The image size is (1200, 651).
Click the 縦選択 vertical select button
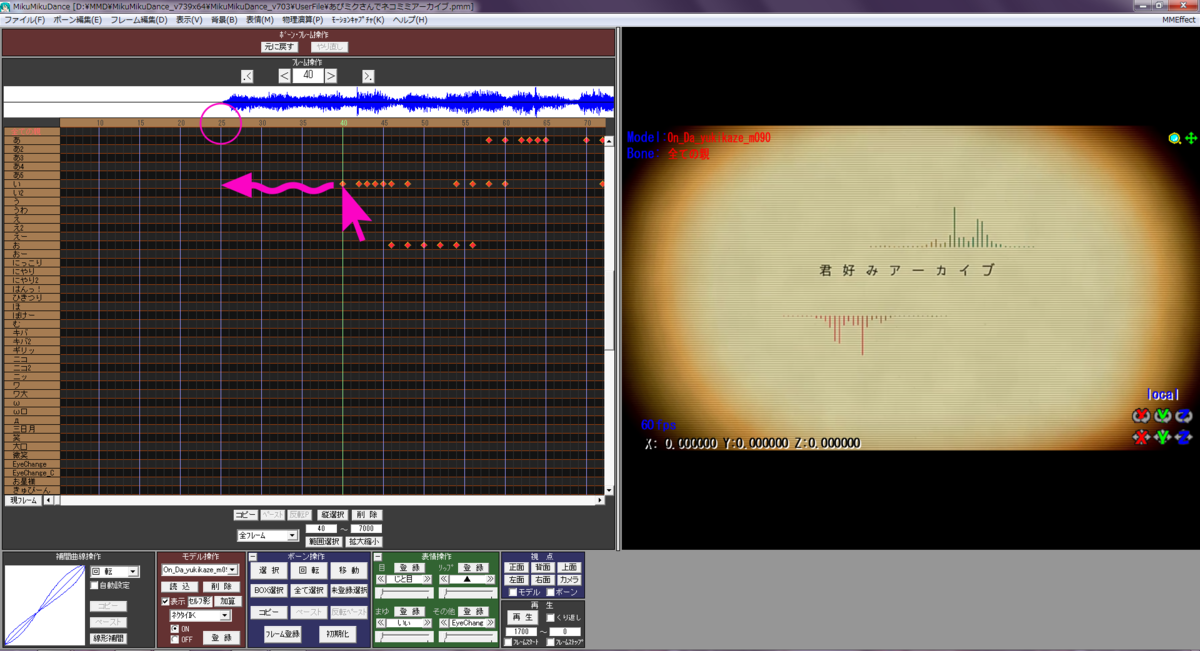click(332, 515)
